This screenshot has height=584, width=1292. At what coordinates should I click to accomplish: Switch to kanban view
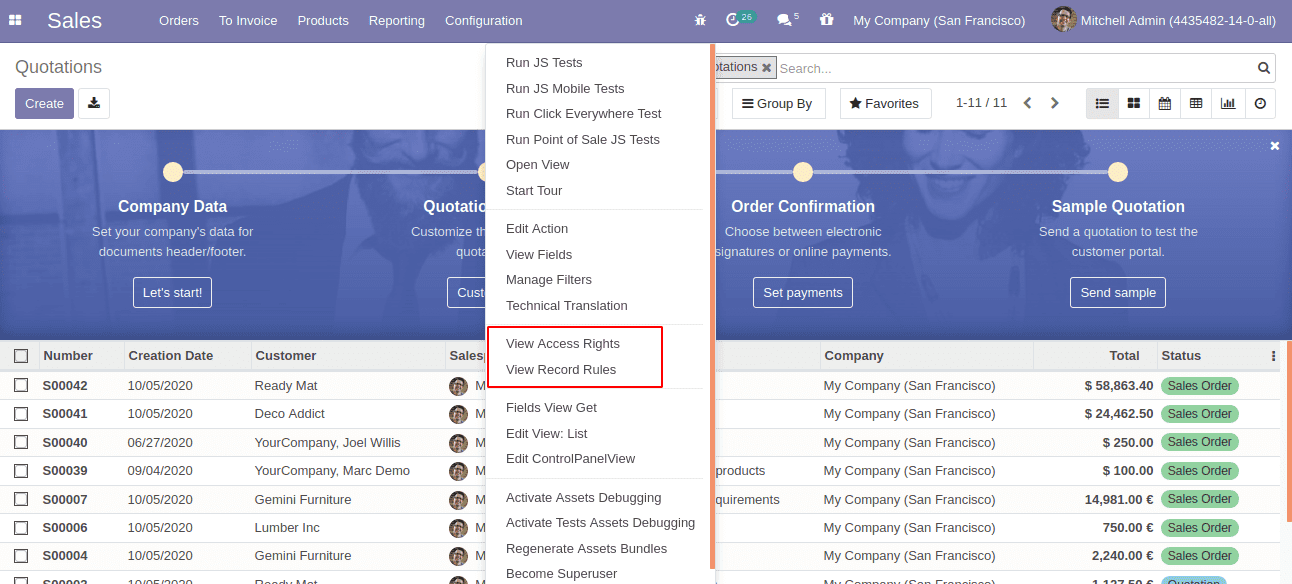tap(1133, 103)
